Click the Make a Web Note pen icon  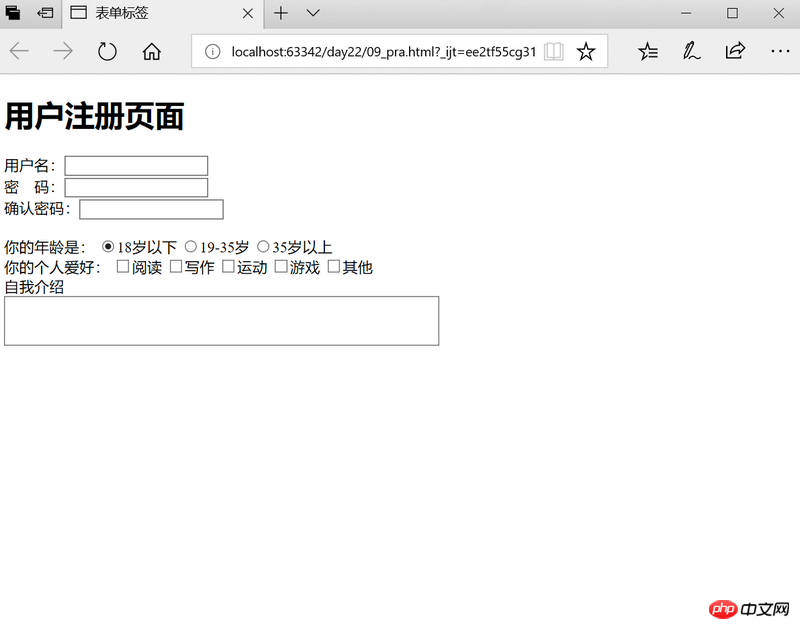click(691, 51)
